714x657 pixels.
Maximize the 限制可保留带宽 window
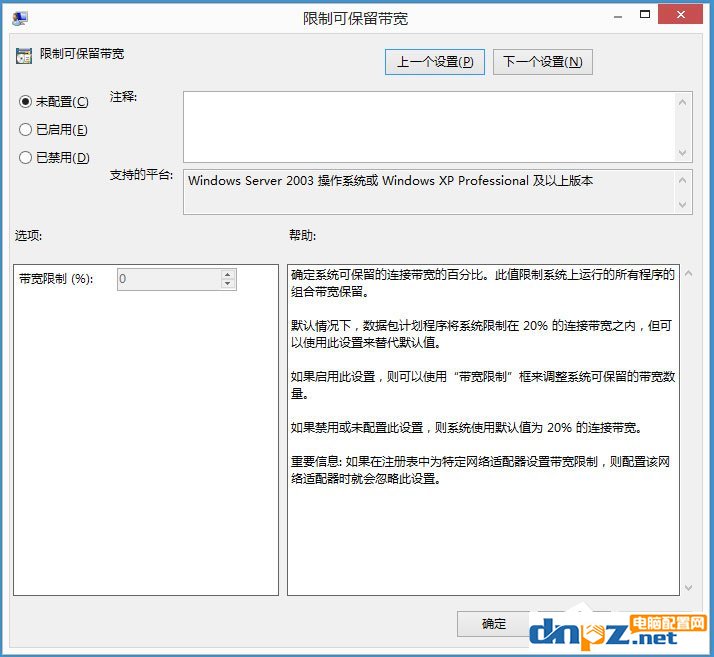pyautogui.click(x=645, y=15)
